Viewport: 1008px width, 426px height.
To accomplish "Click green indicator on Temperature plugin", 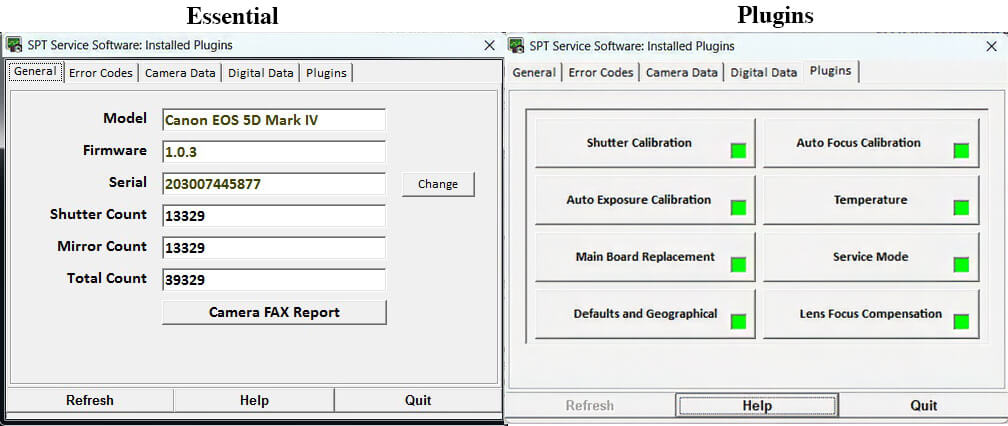I will coord(961,208).
